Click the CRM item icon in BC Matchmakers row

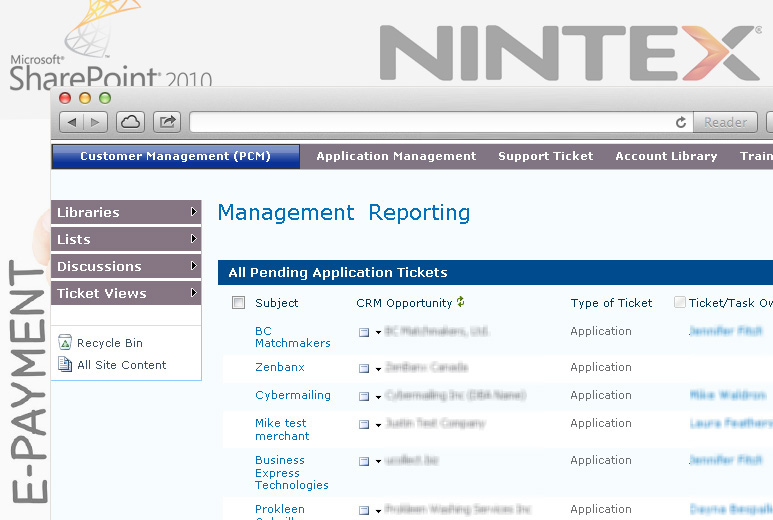click(364, 332)
